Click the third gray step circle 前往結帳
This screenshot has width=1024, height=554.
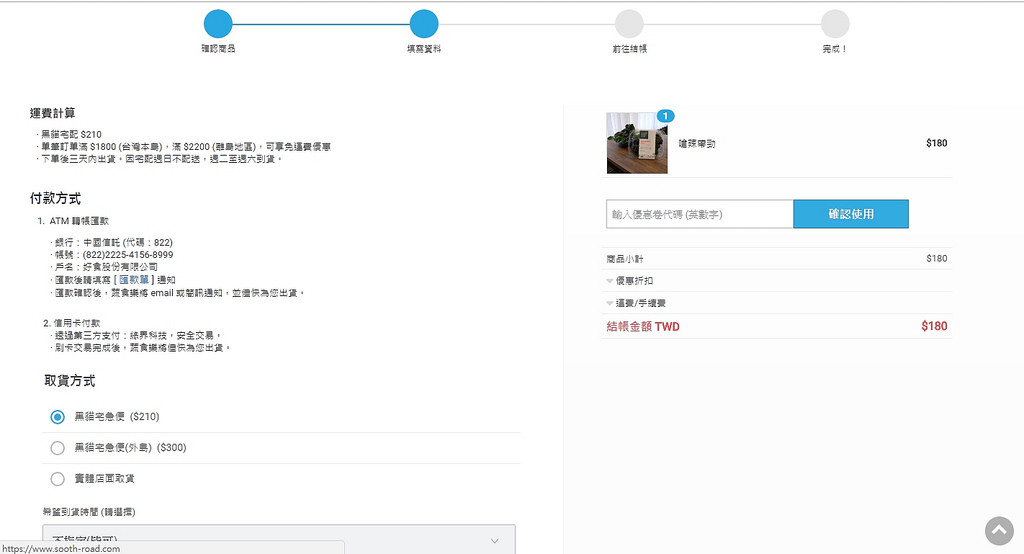pos(629,24)
